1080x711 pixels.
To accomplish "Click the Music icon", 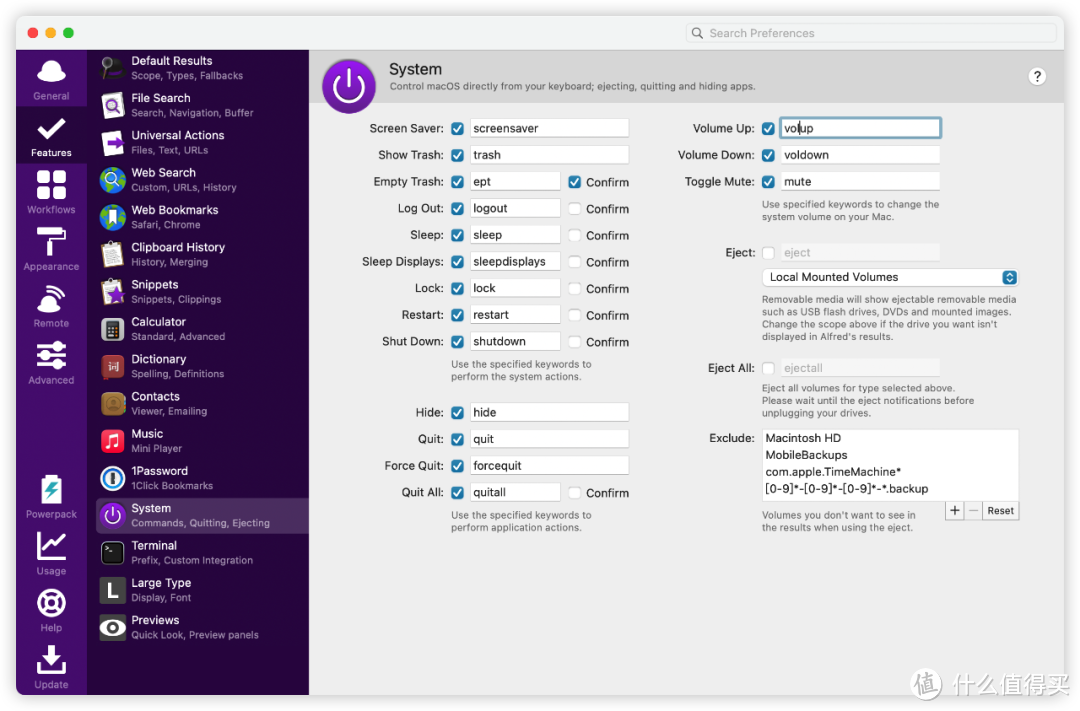I will 112,441.
